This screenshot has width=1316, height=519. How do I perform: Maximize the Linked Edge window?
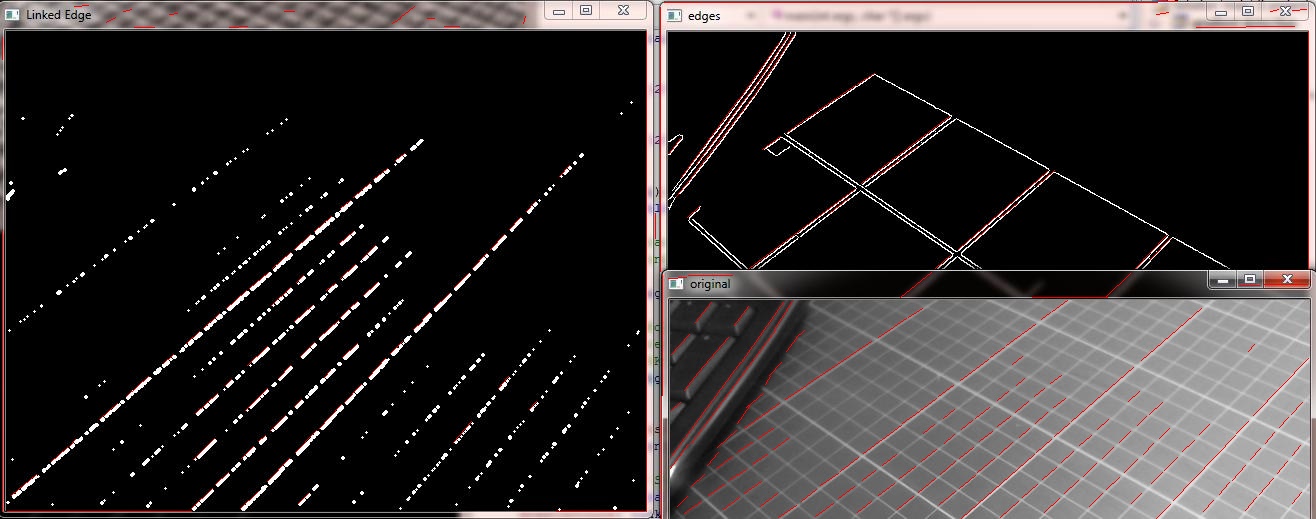point(586,11)
